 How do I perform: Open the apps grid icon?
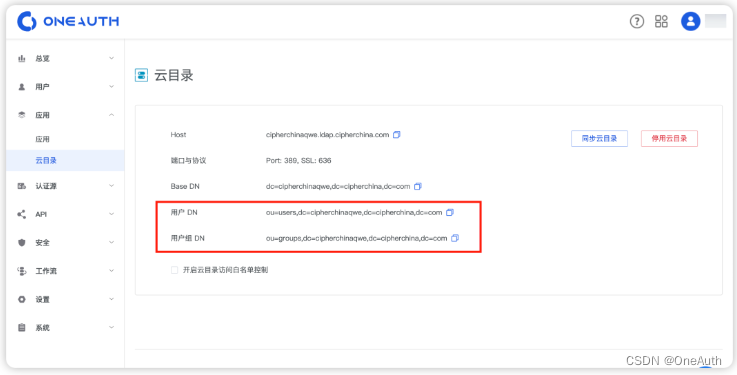pyautogui.click(x=661, y=21)
